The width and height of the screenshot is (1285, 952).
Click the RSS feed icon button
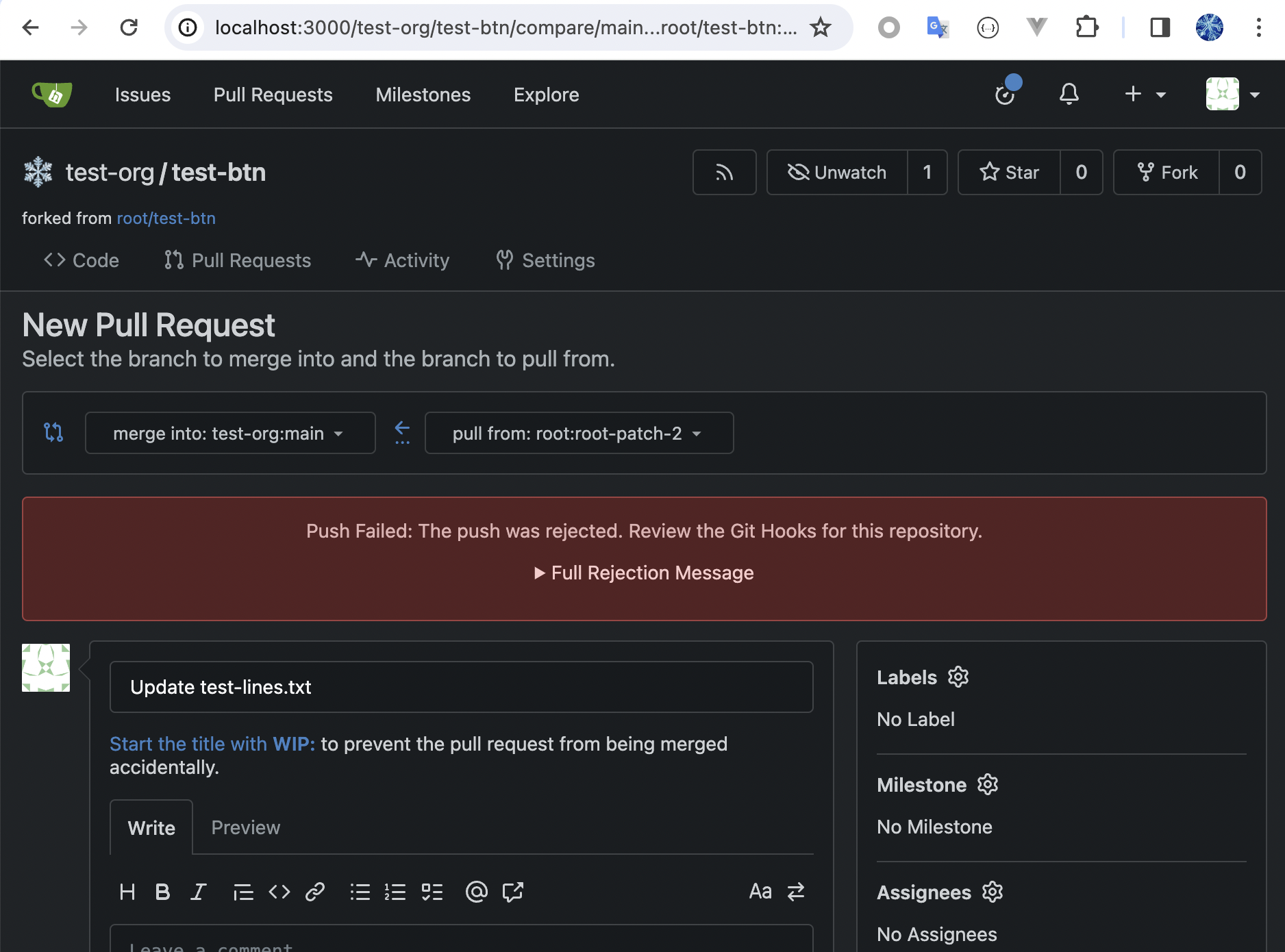[x=724, y=173]
